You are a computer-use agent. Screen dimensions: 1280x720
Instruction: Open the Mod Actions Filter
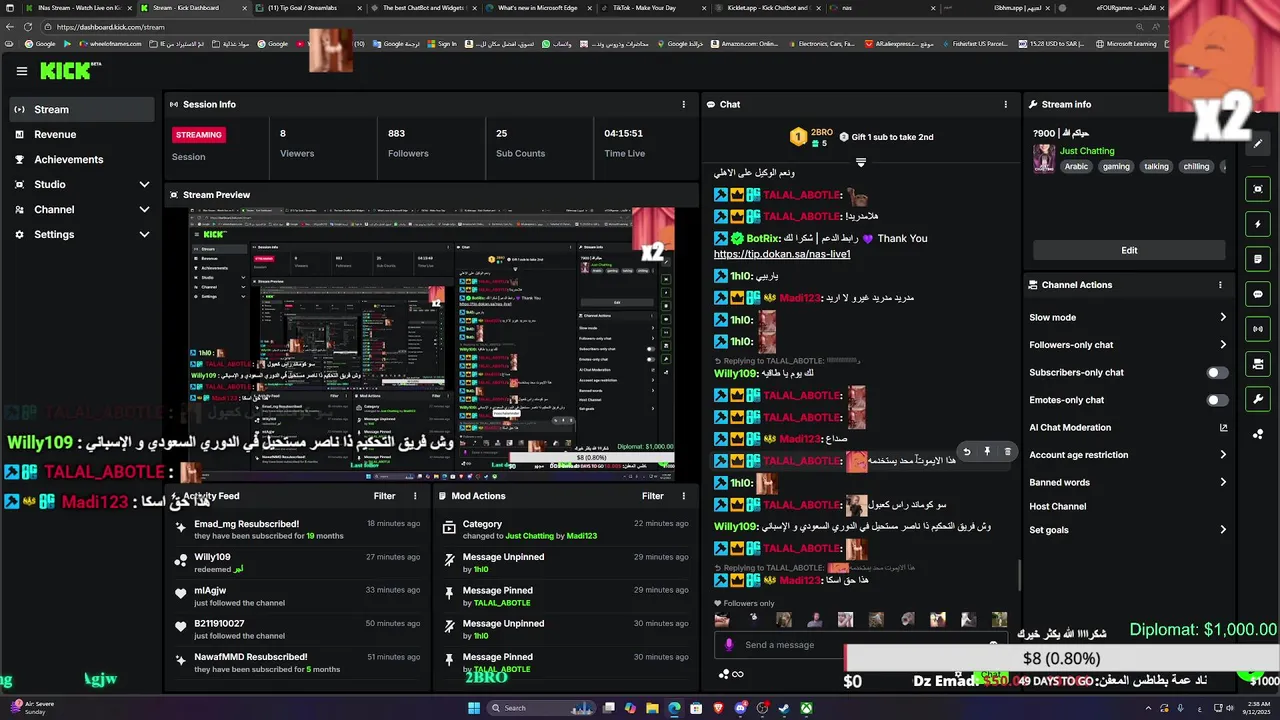[x=653, y=496]
